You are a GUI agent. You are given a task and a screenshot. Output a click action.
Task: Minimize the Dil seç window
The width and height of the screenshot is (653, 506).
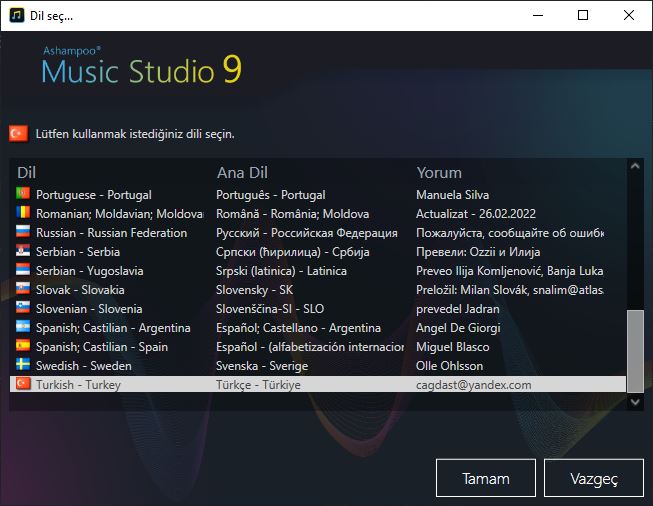pos(538,15)
